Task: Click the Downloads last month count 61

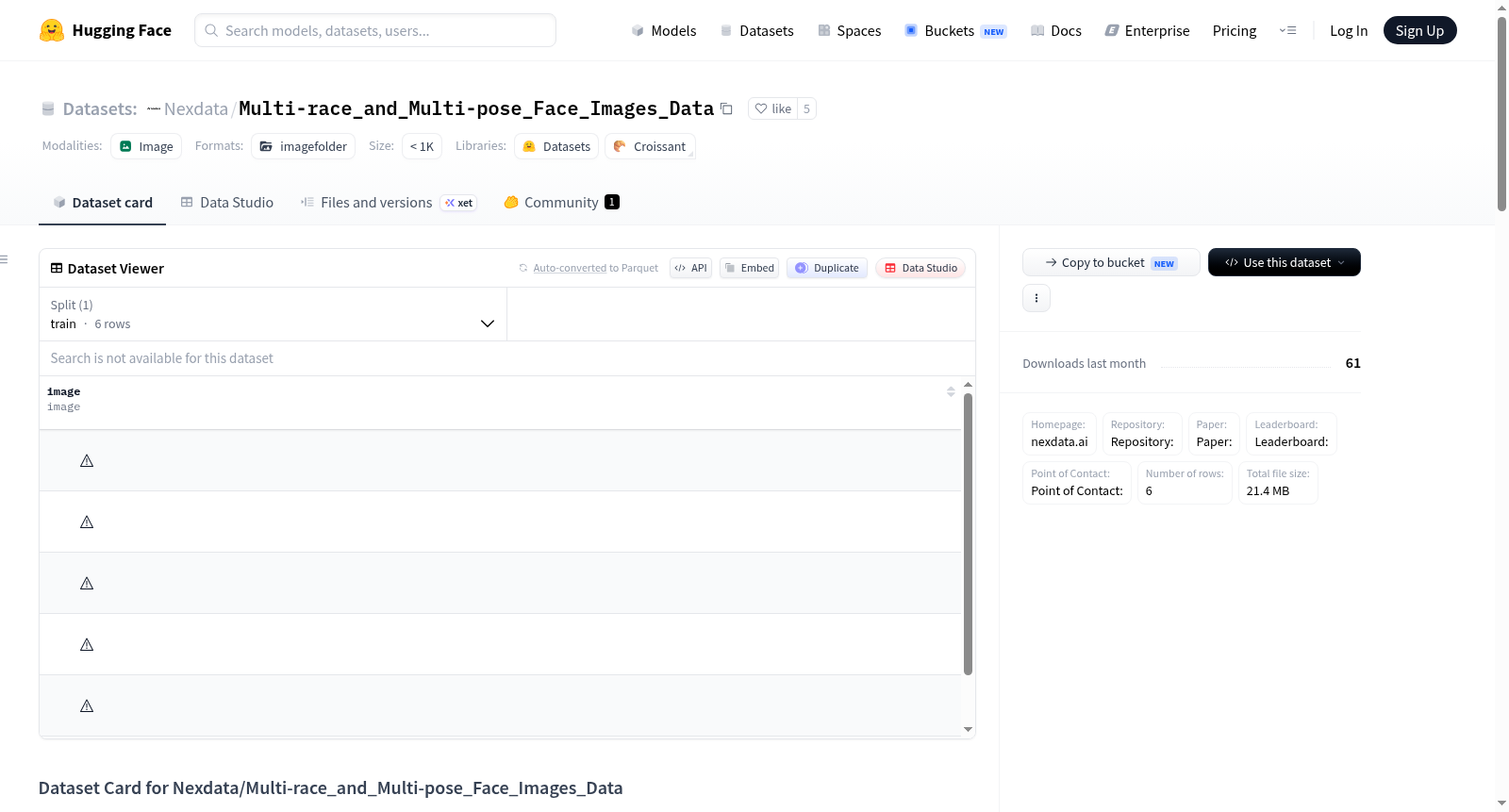Action: click(1353, 363)
